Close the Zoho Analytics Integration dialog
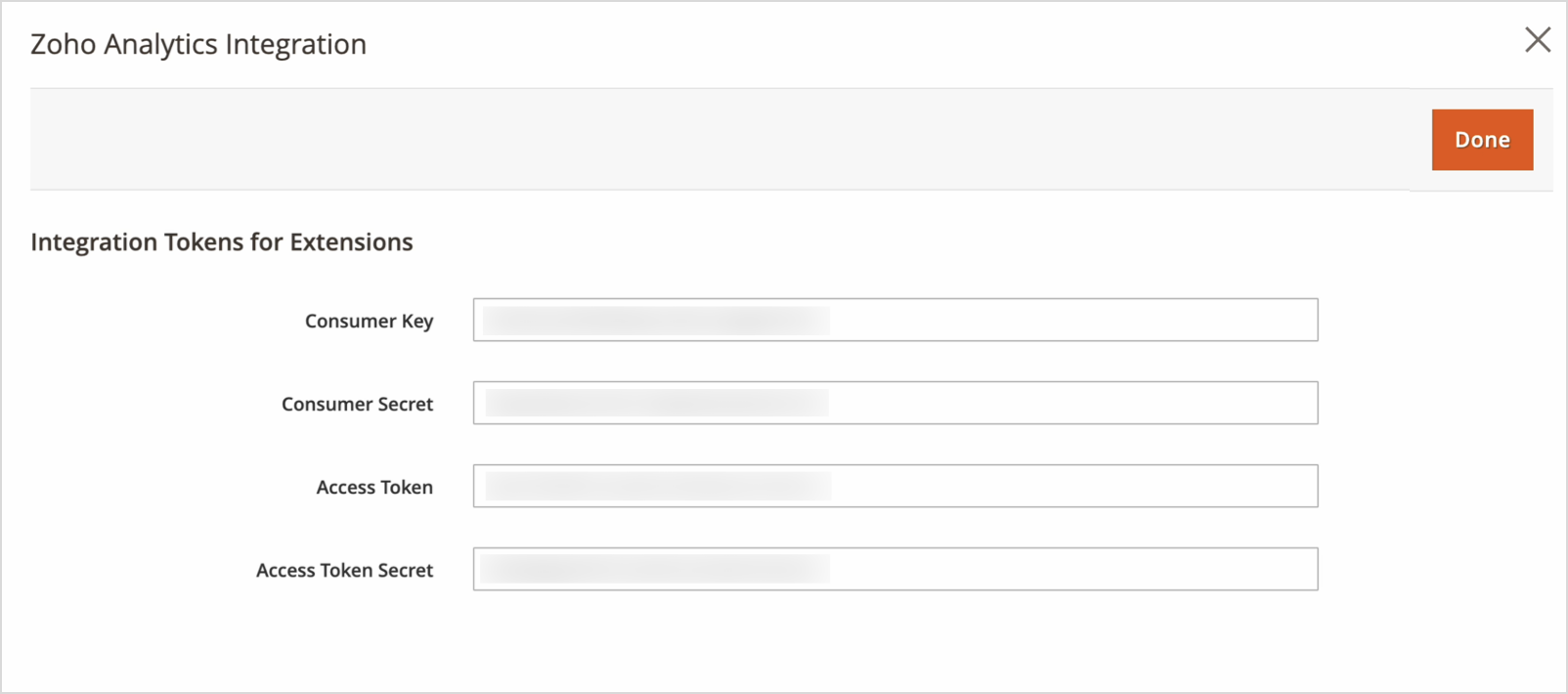This screenshot has width=1568, height=694. 1538,40
